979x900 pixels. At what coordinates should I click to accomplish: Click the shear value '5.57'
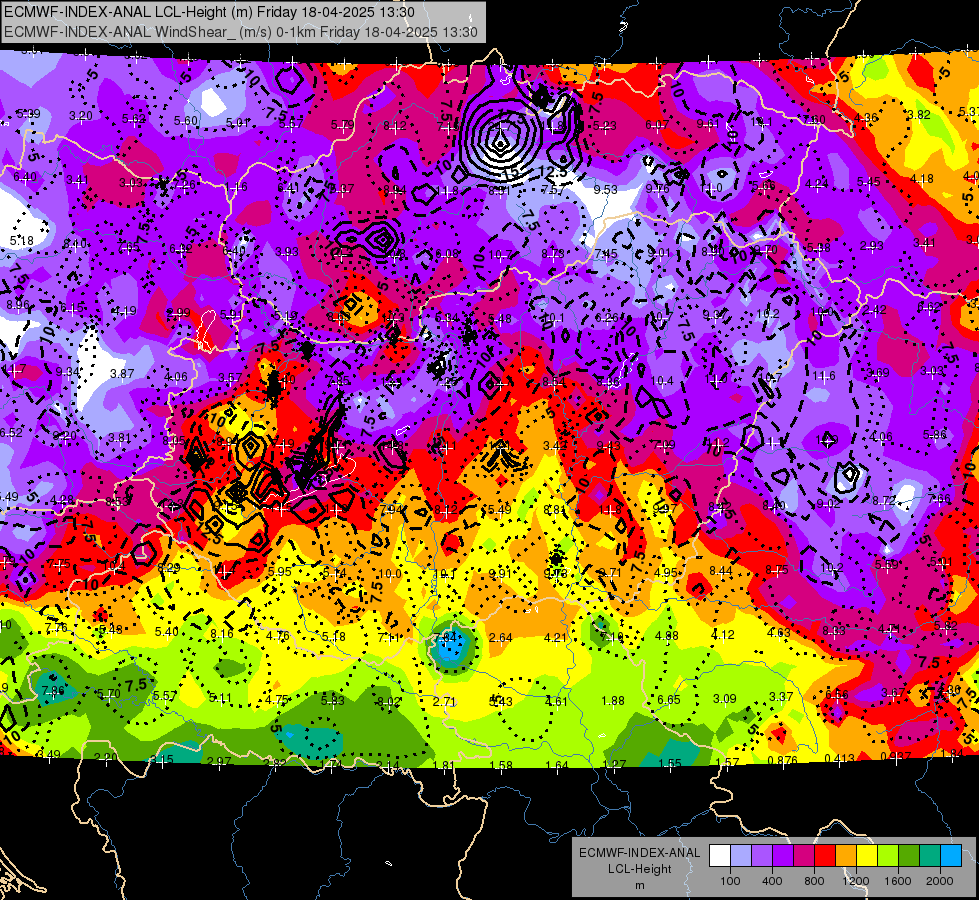coord(165,695)
